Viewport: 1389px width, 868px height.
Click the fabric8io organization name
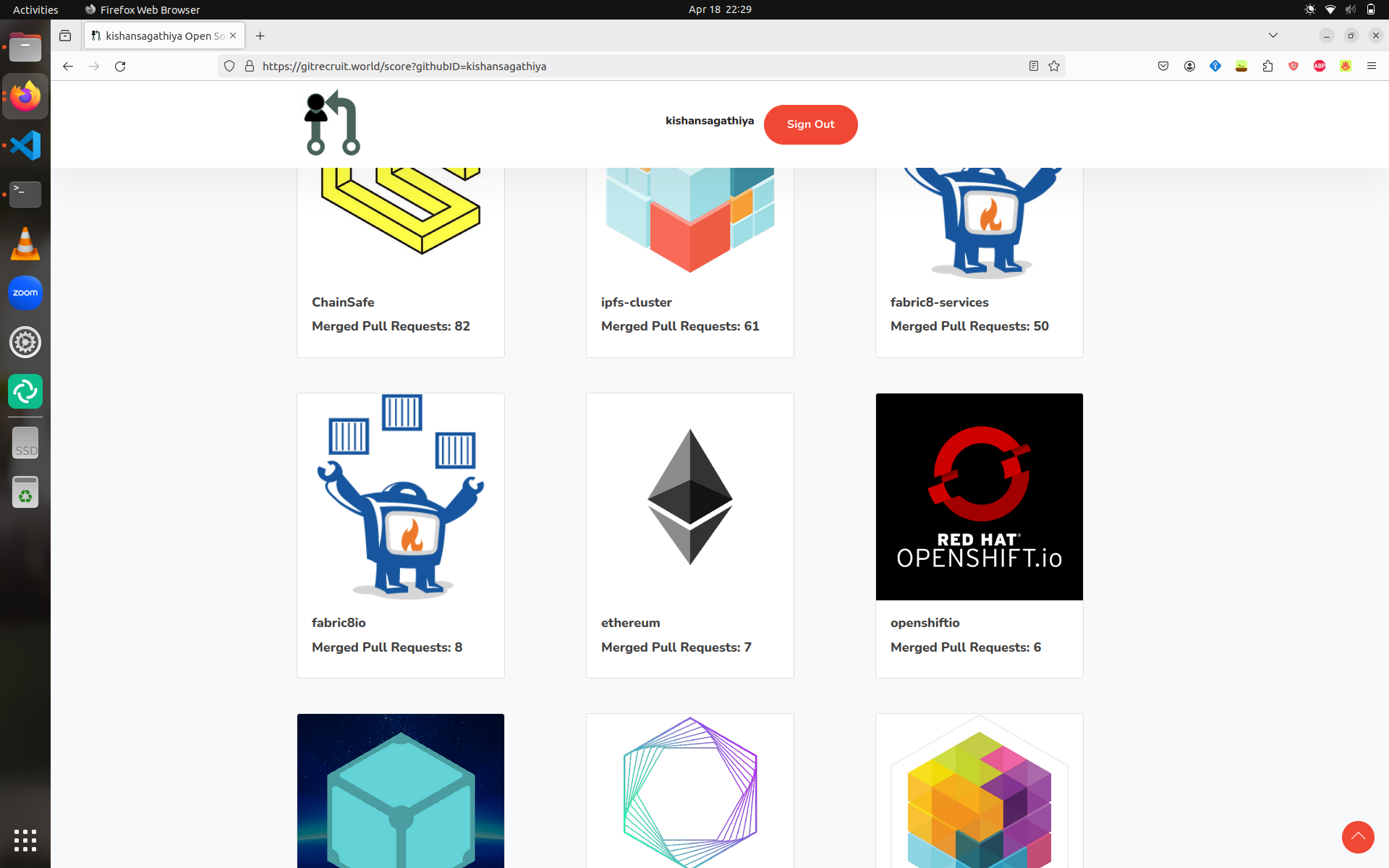pos(339,623)
